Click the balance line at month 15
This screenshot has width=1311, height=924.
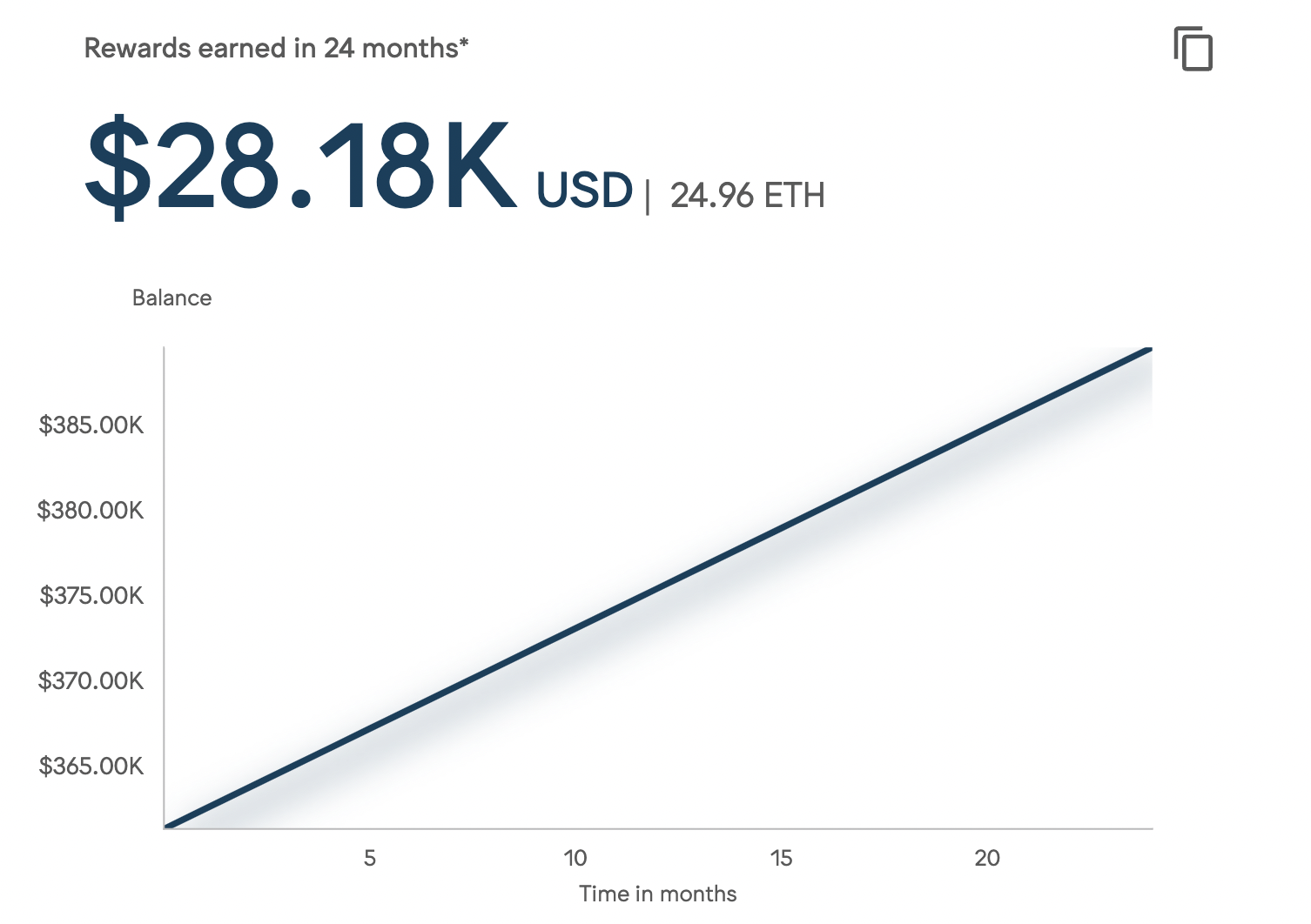(x=782, y=528)
